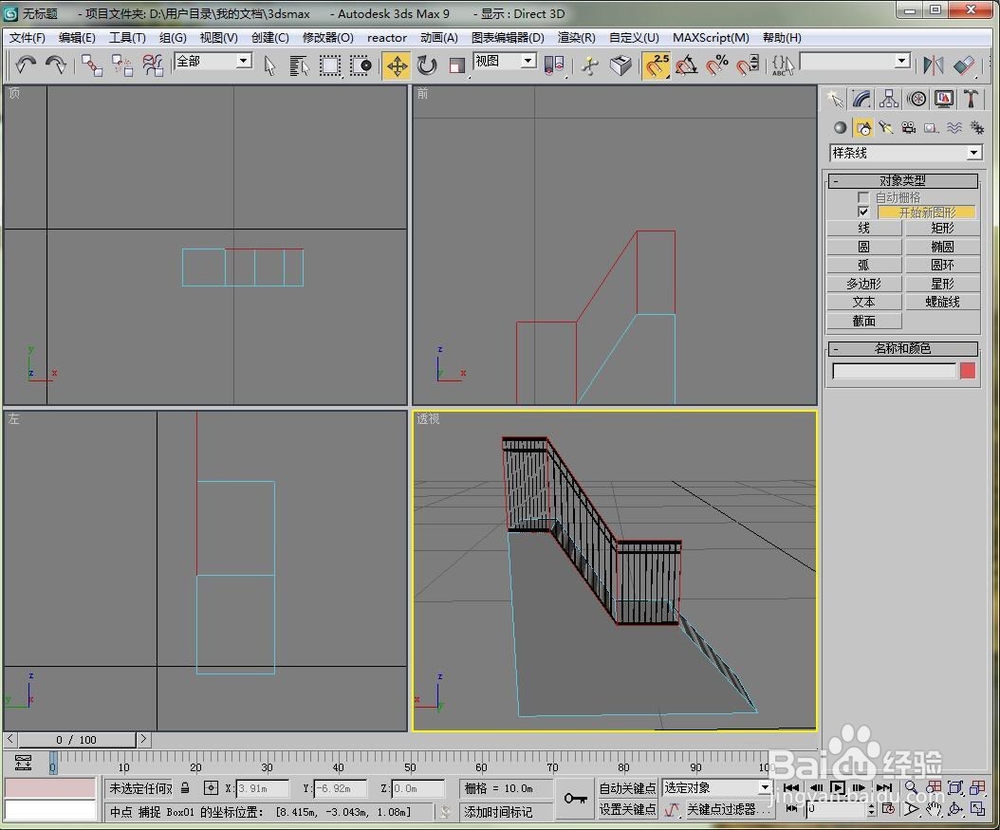The width and height of the screenshot is (1000, 830).
Task: Open the MAXScript(M) menu
Action: [710, 38]
